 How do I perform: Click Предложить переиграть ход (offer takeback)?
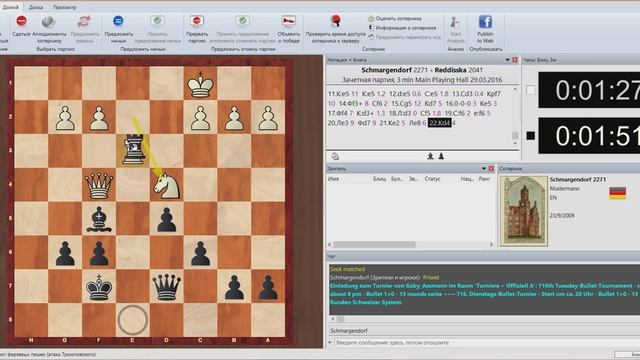(404, 37)
